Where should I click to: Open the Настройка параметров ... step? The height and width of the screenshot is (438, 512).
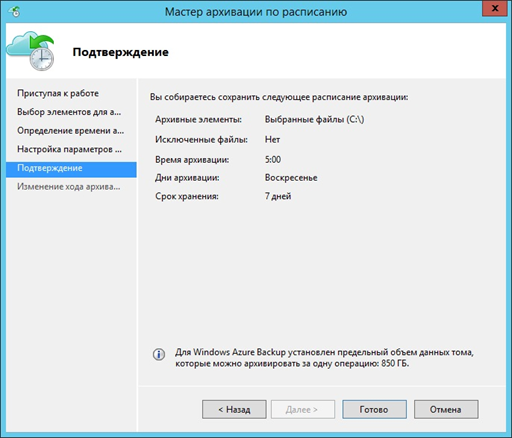(x=69, y=149)
